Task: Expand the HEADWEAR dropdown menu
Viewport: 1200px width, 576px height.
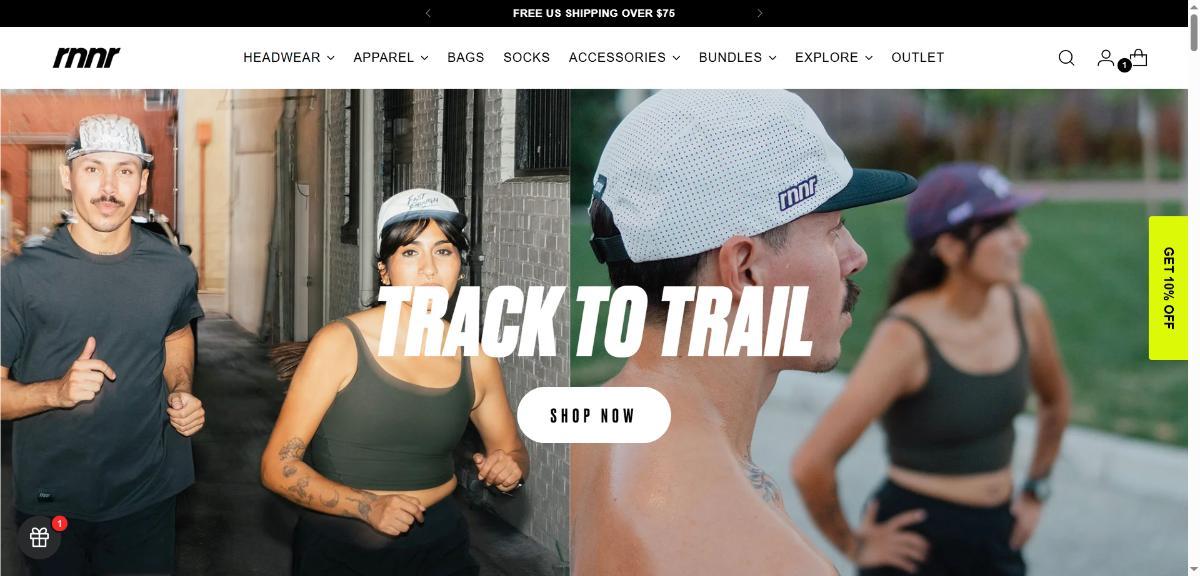Action: (289, 57)
